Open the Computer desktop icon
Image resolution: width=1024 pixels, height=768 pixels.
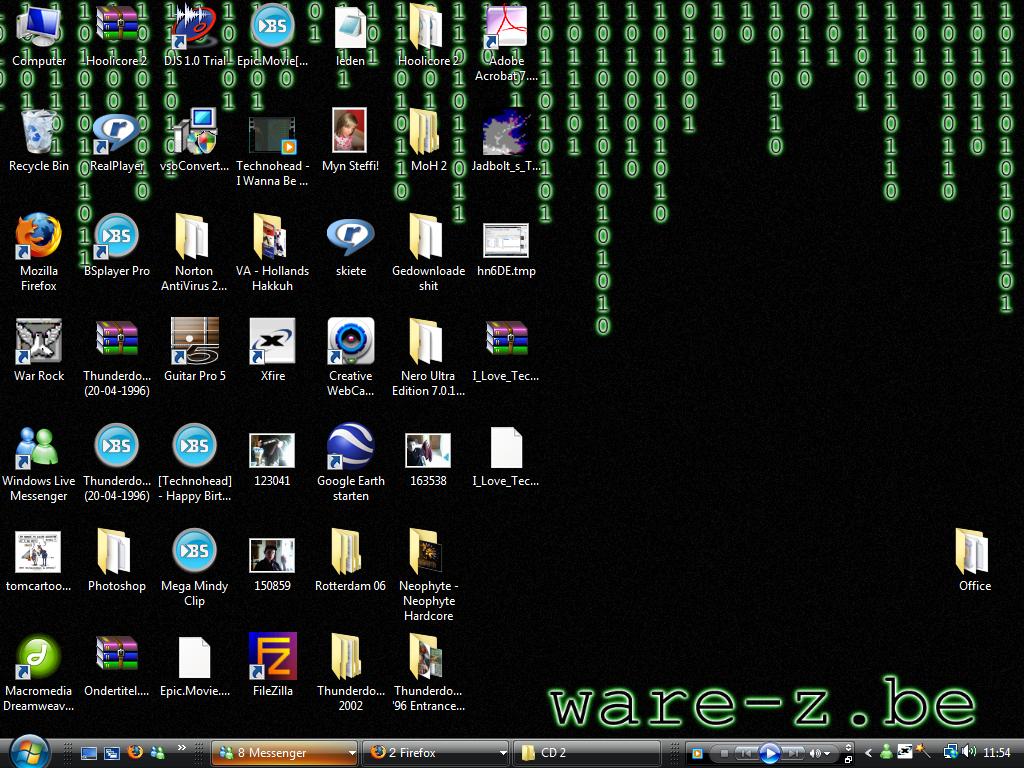click(x=39, y=36)
